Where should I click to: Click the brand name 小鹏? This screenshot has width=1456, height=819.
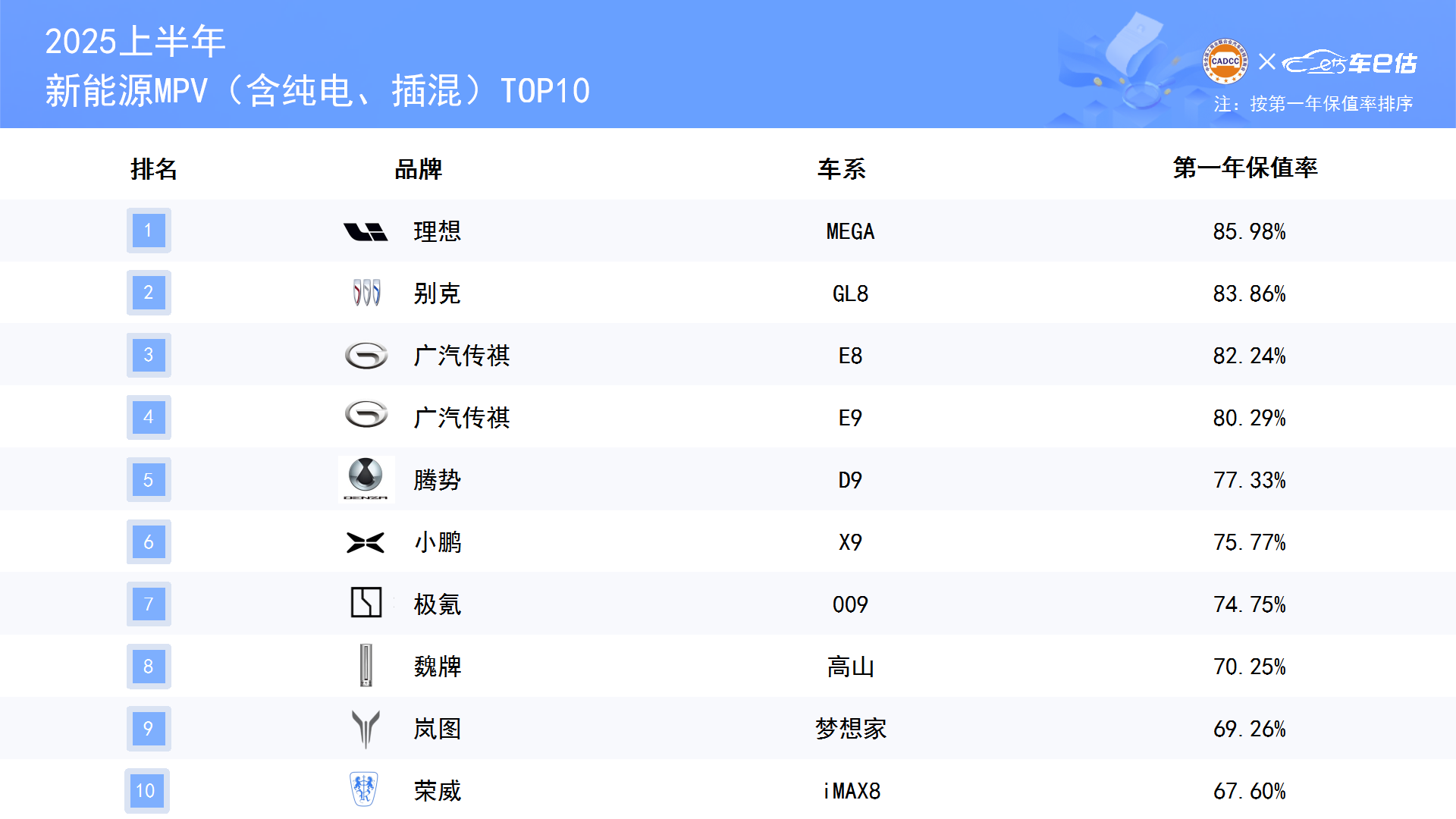438,541
